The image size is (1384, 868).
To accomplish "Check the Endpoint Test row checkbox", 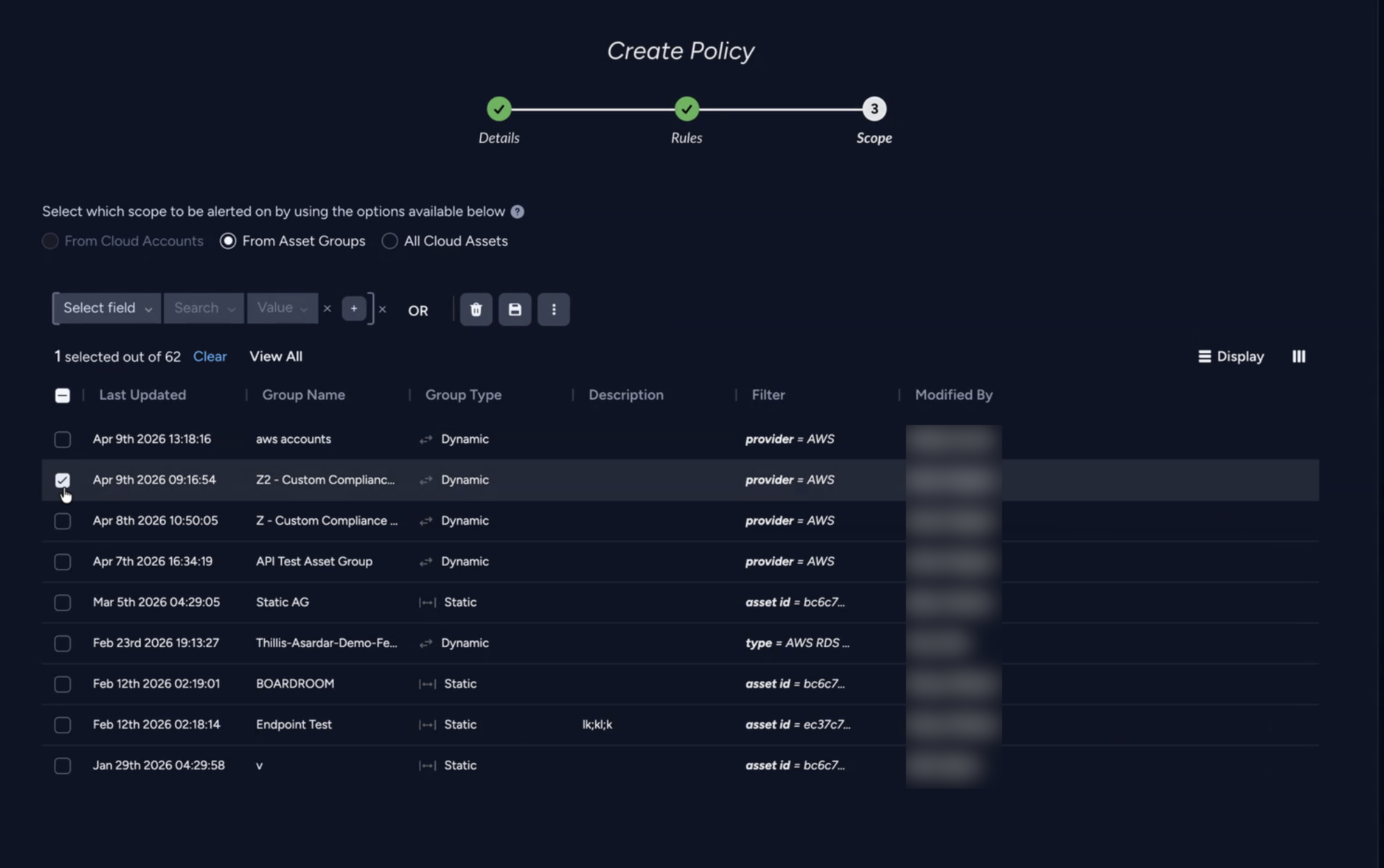I will (62, 724).
